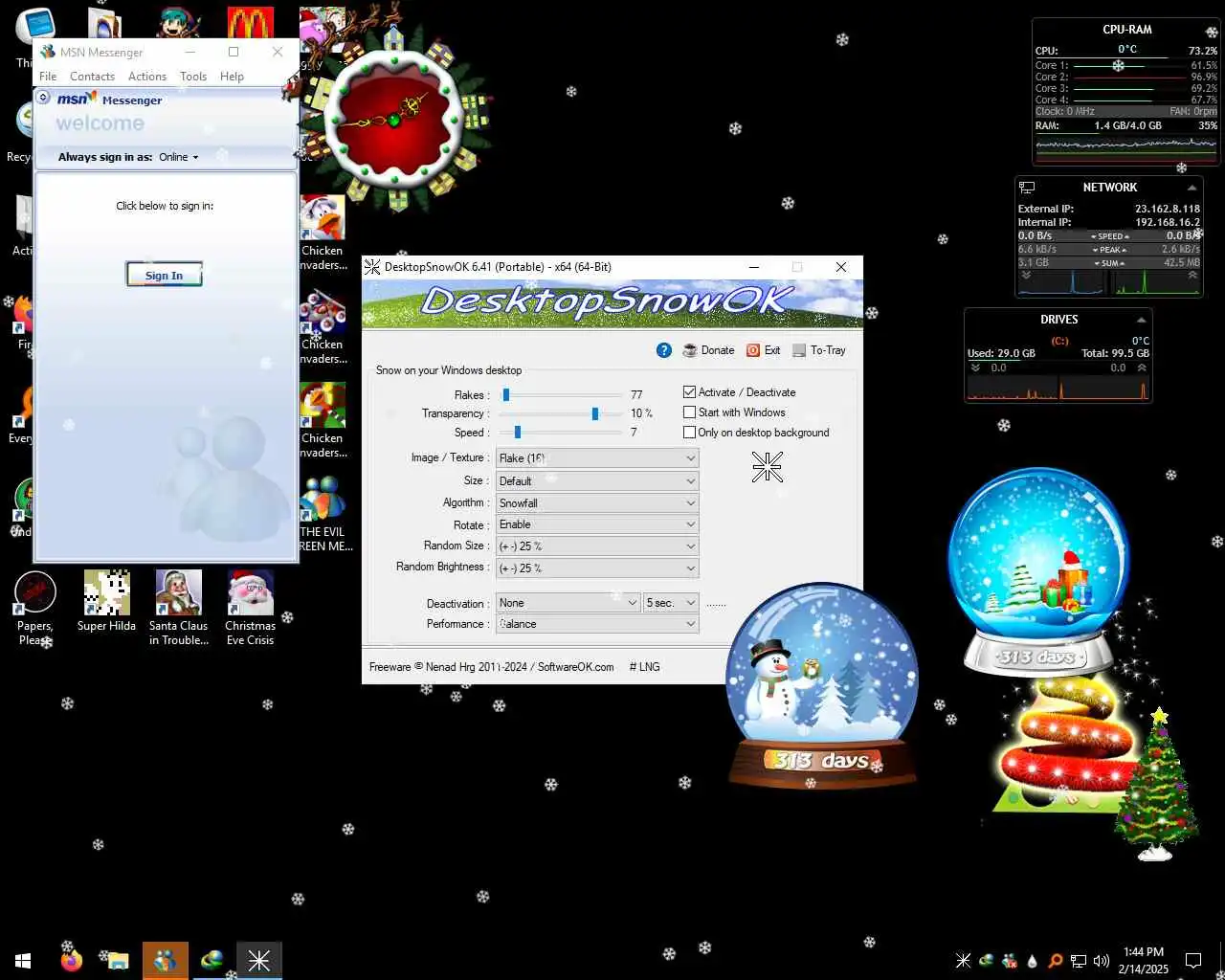Click the SPEED toggle in NETWORK widget
Screen dimensions: 1225x980
click(x=1110, y=236)
